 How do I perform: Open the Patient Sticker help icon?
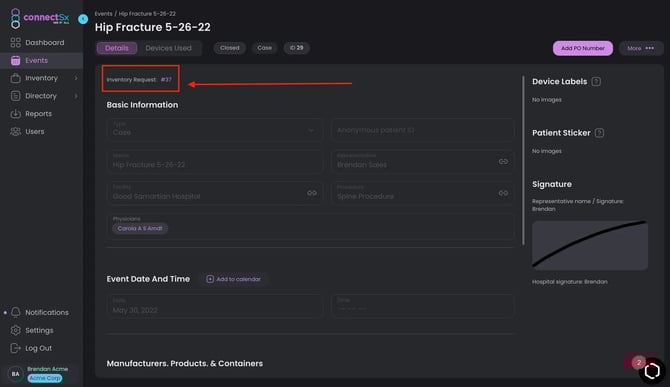pos(599,133)
